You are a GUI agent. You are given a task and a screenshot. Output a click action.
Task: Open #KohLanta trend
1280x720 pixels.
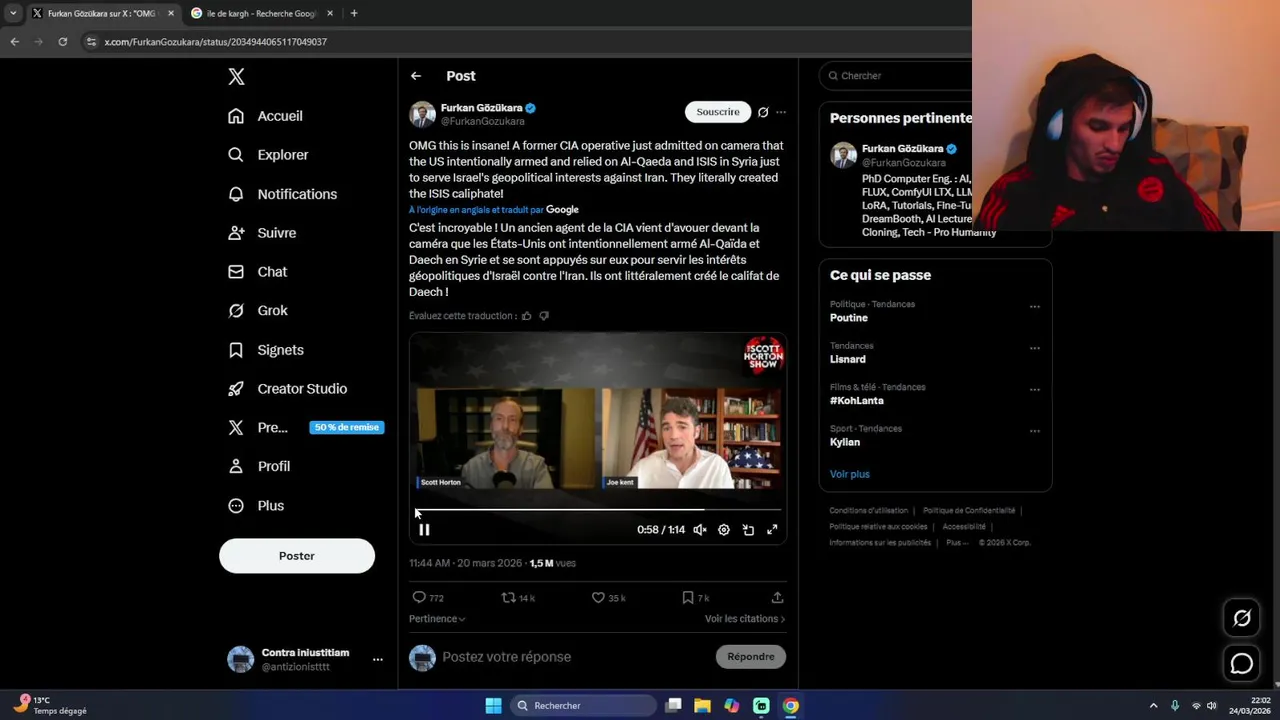857,401
